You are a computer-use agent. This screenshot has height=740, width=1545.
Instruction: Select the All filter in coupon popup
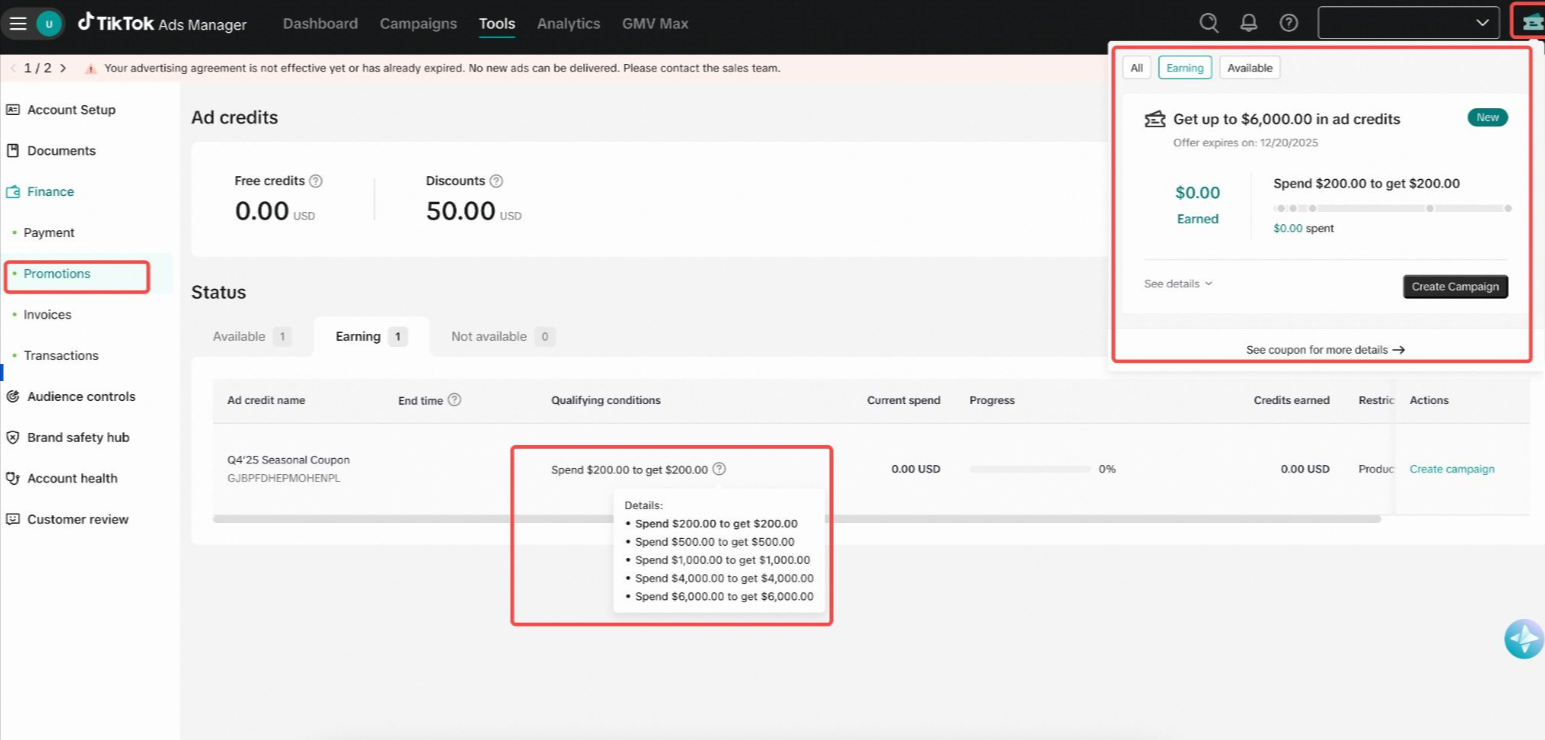pyautogui.click(x=1137, y=68)
